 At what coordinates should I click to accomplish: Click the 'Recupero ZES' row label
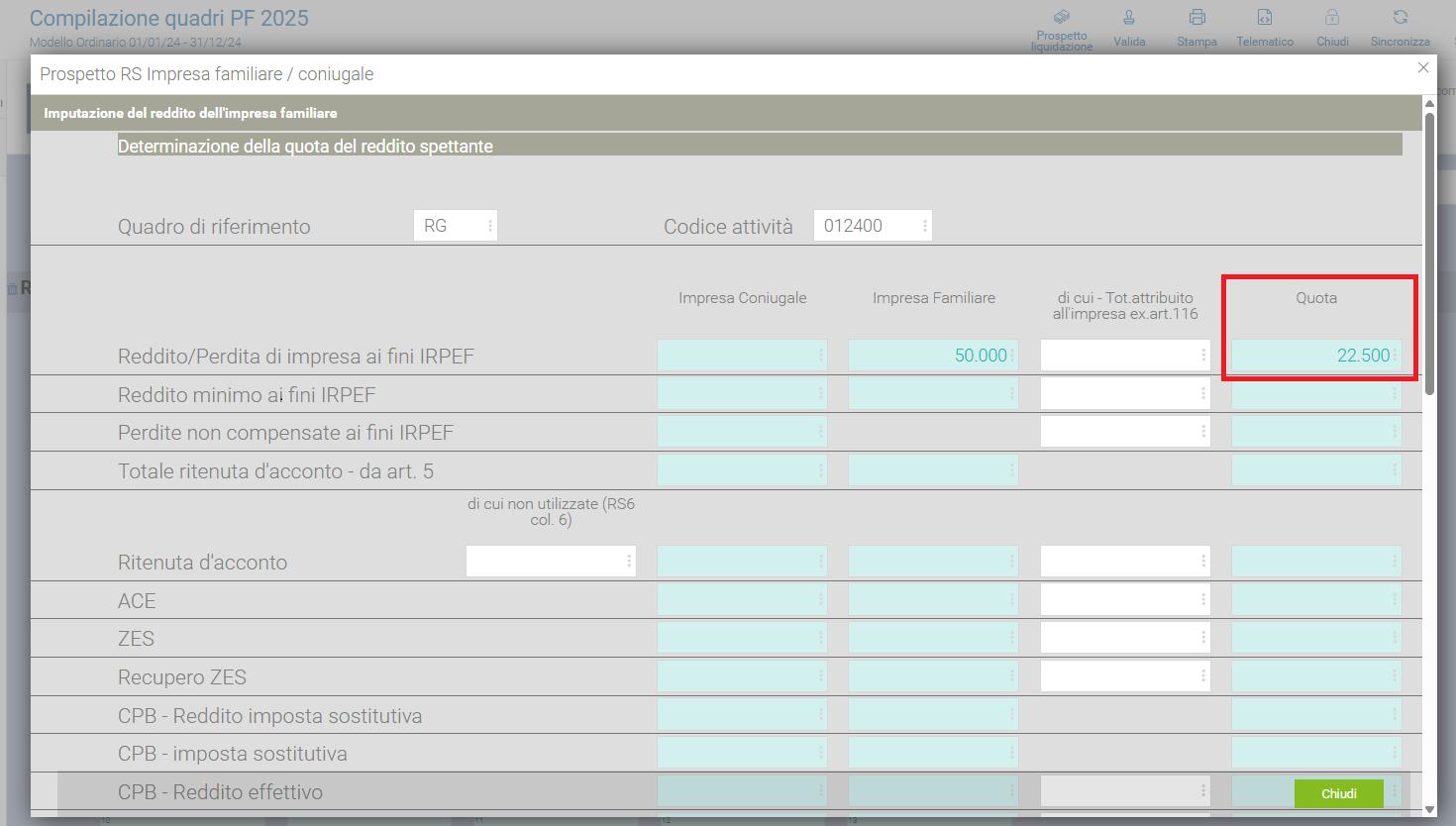pyautogui.click(x=182, y=677)
